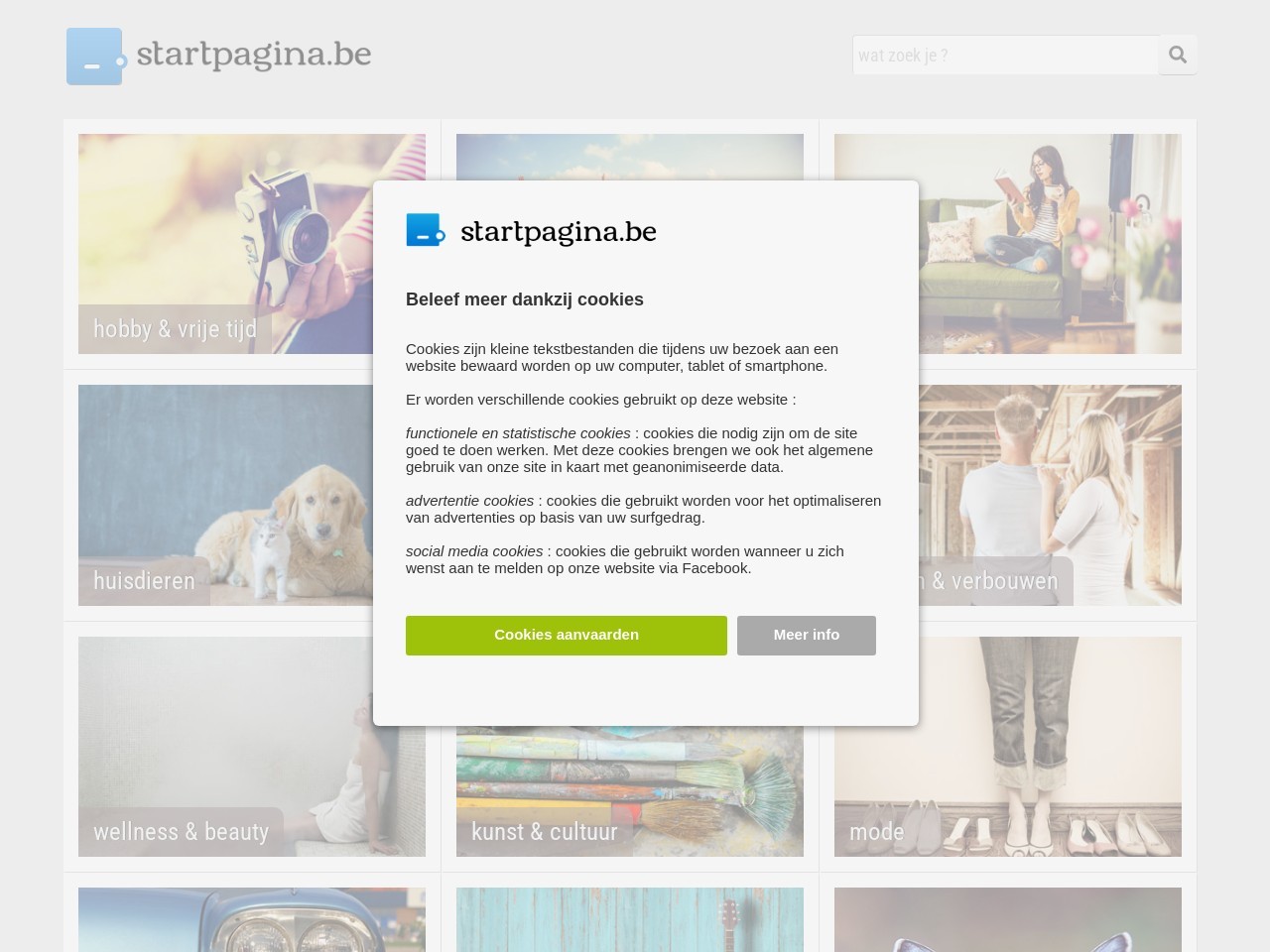Click the 'social media cookies' italic text
Image resolution: width=1270 pixels, height=952 pixels.
474,551
